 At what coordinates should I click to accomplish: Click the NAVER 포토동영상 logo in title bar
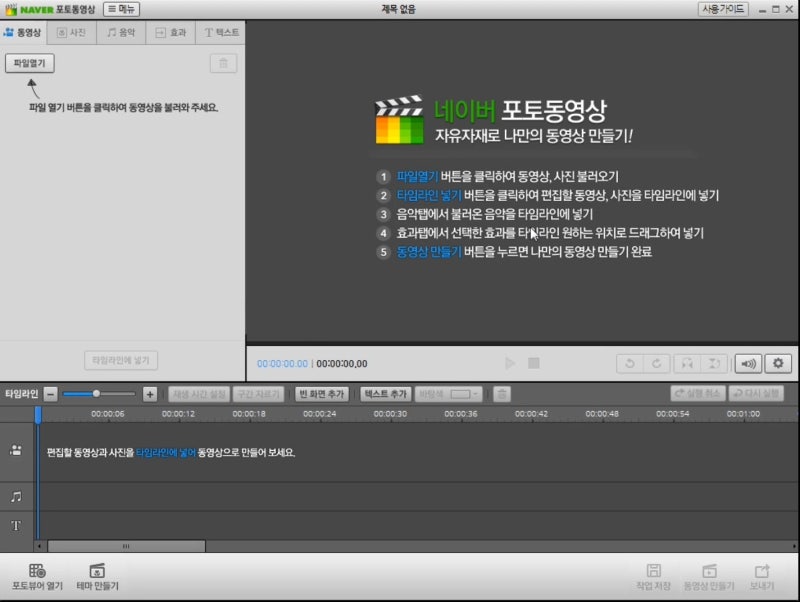click(50, 9)
